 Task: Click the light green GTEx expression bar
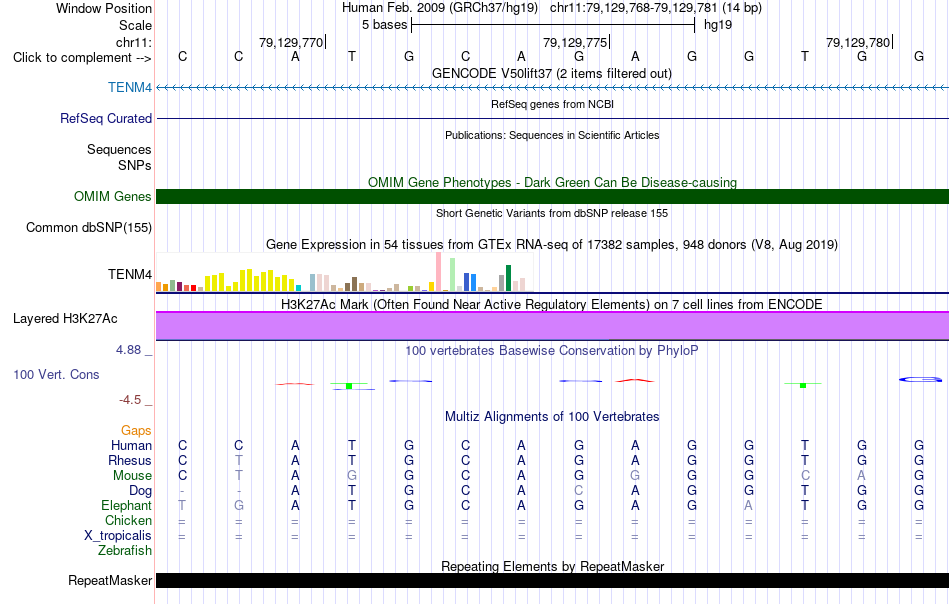(x=452, y=274)
